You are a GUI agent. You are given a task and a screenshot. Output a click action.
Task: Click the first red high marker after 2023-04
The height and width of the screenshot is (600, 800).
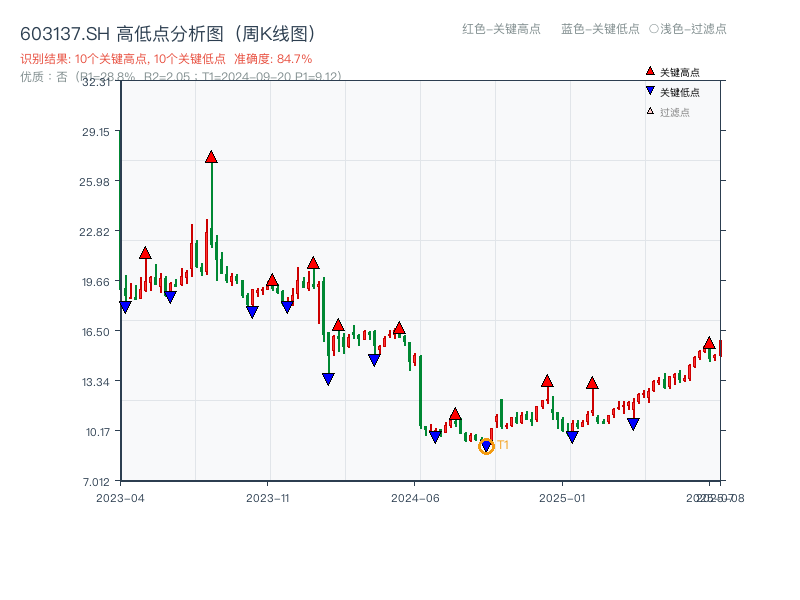tap(145, 253)
